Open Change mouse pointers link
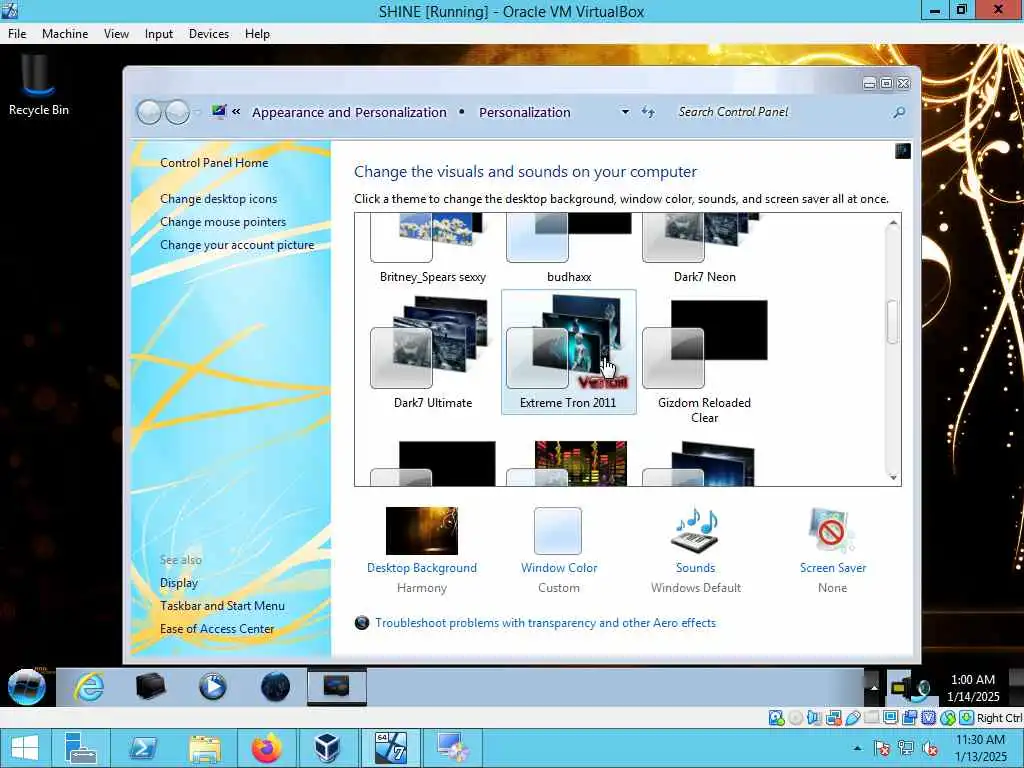The height and width of the screenshot is (768, 1024). [223, 222]
